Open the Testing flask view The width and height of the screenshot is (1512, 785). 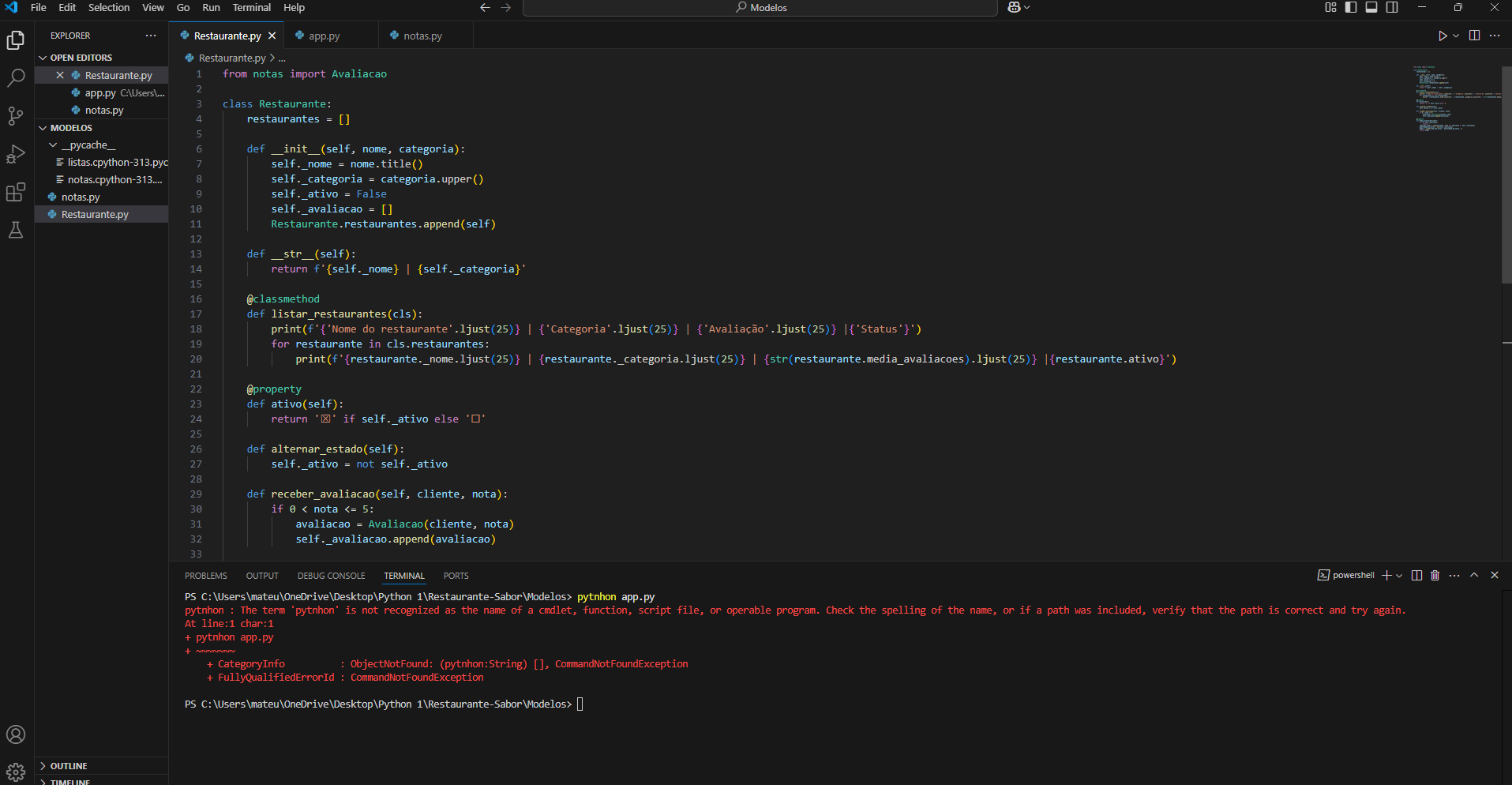[x=16, y=230]
